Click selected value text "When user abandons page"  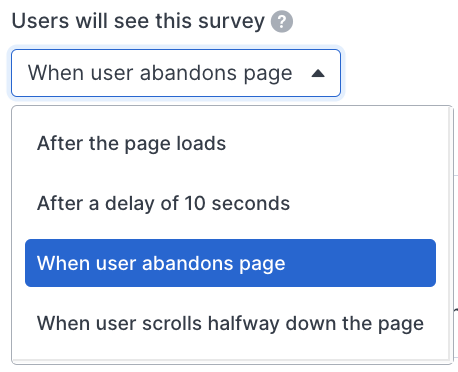(160, 73)
